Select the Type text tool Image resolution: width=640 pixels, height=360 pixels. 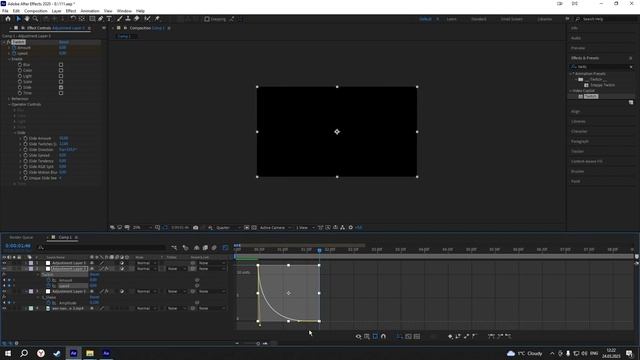pyautogui.click(x=109, y=19)
